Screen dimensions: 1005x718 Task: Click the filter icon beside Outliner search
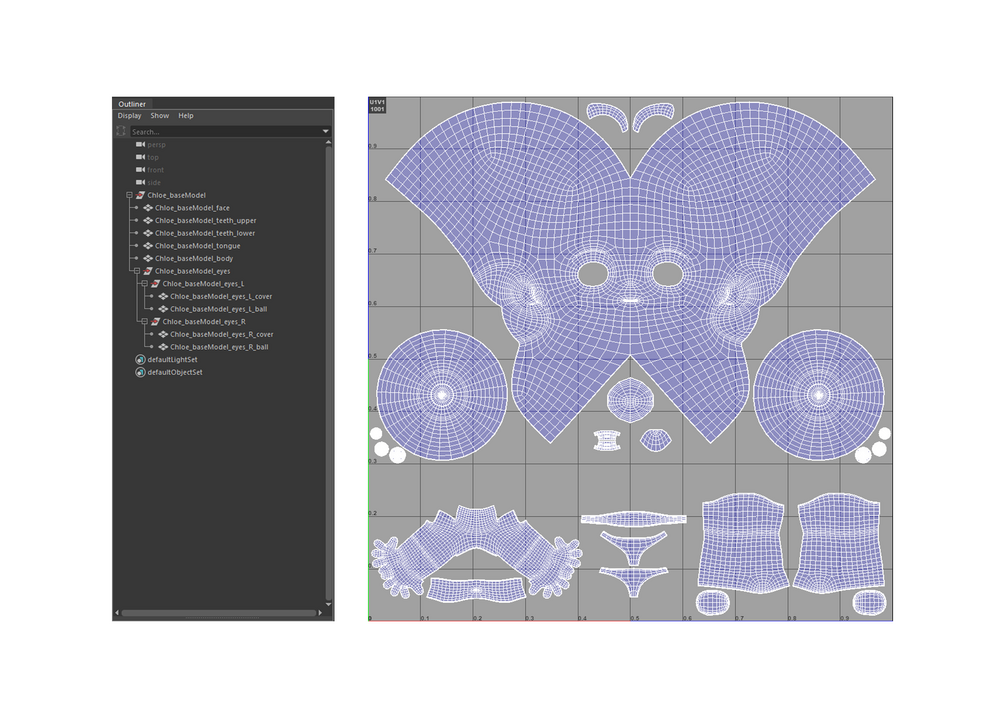tap(121, 131)
